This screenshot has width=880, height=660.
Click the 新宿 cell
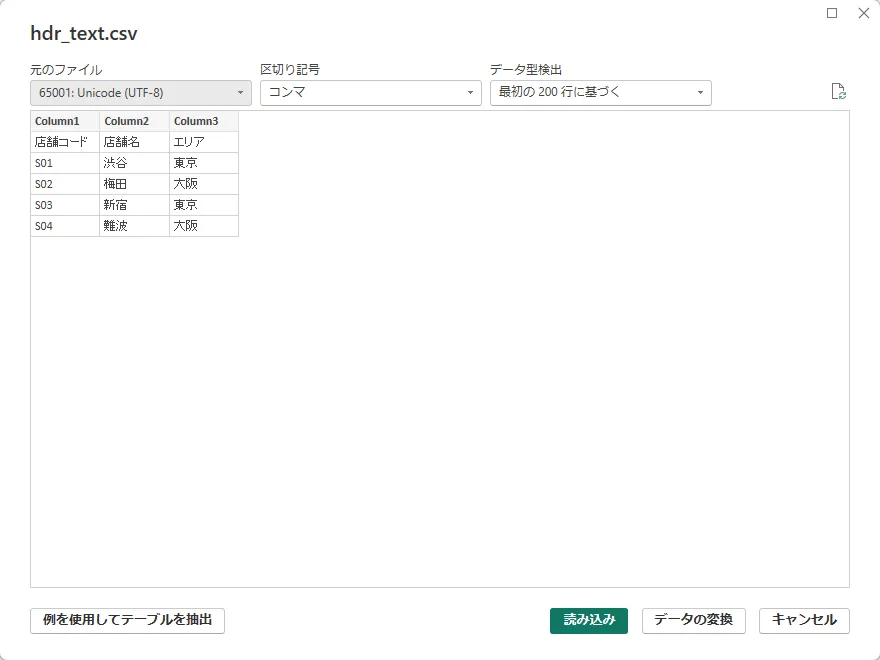click(135, 205)
